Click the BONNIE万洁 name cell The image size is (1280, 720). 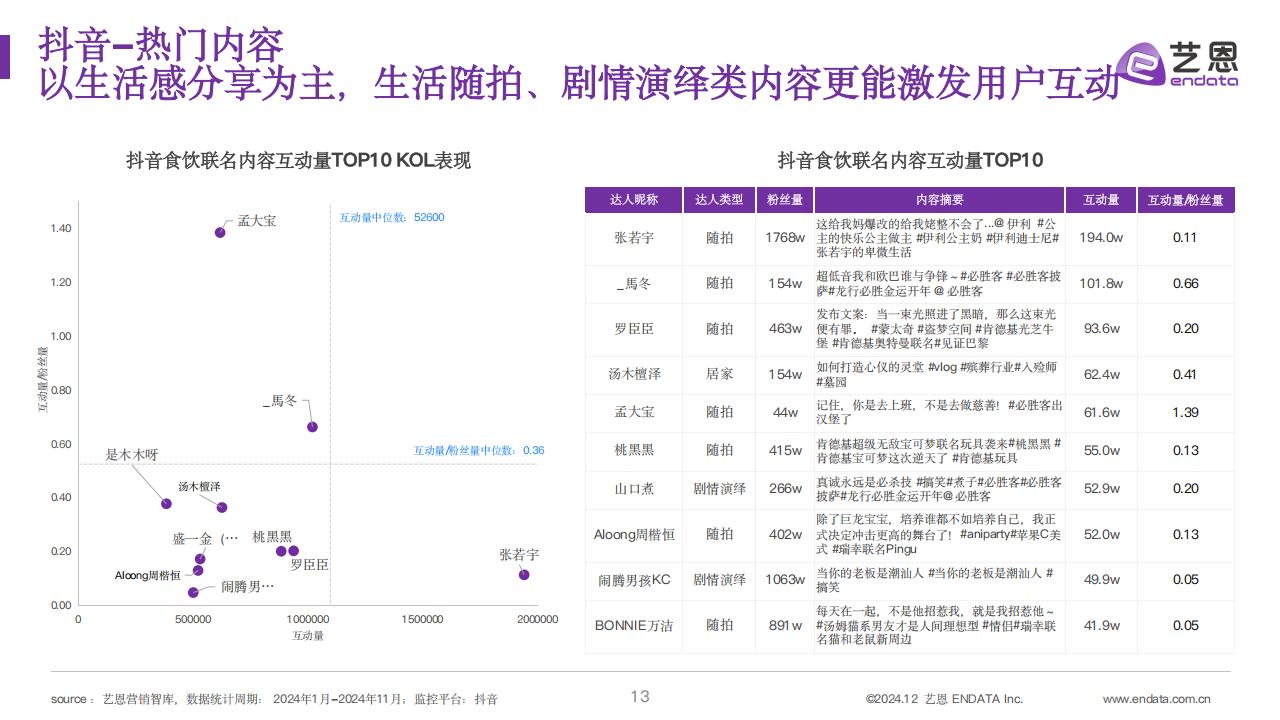(634, 625)
